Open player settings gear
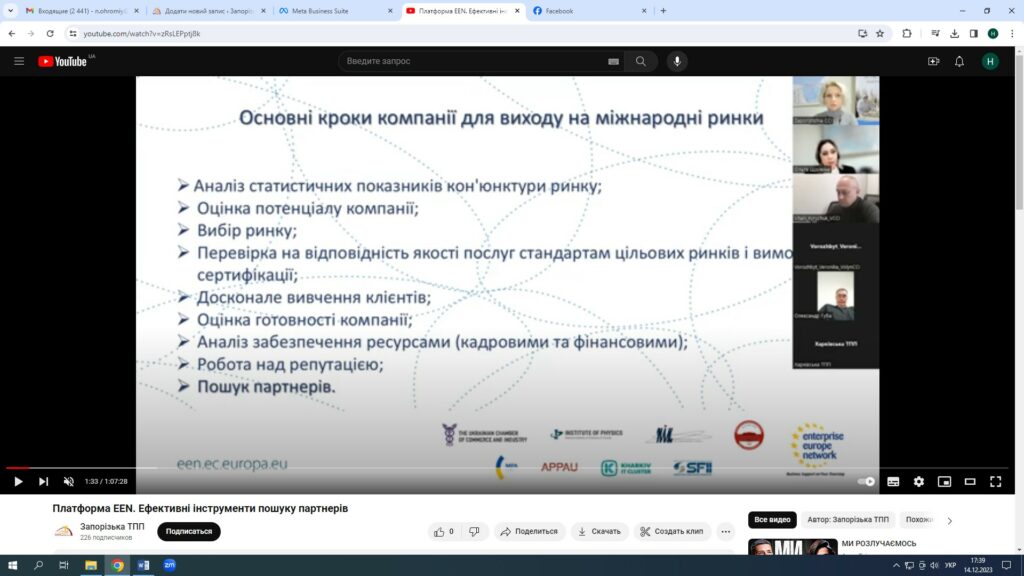Viewport: 1024px width, 576px height. [x=919, y=482]
